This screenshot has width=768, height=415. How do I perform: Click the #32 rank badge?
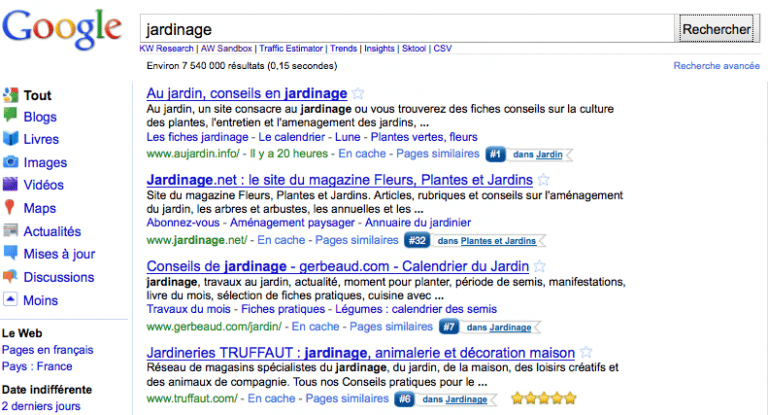click(x=417, y=241)
